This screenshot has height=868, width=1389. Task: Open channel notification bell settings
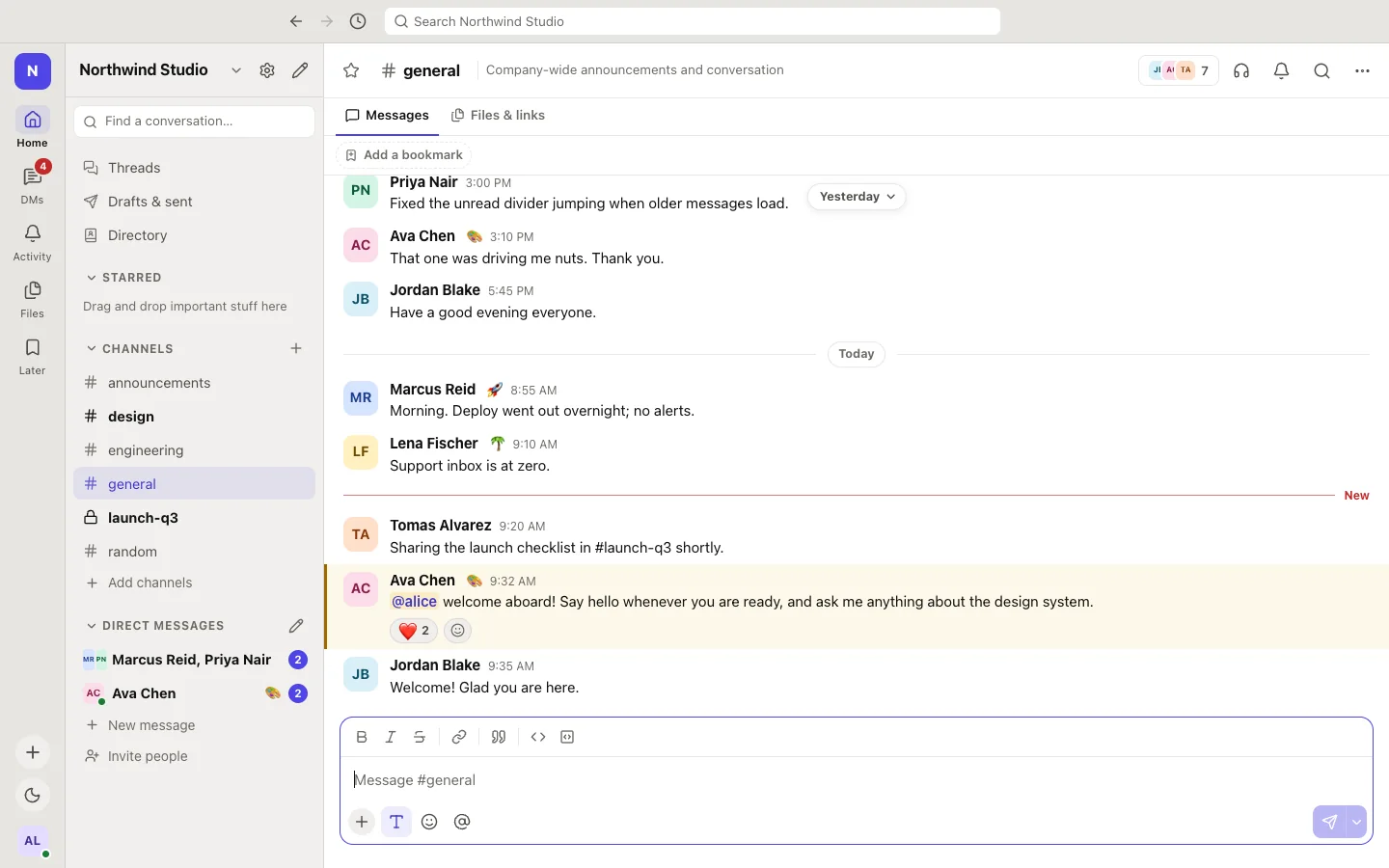1281,70
